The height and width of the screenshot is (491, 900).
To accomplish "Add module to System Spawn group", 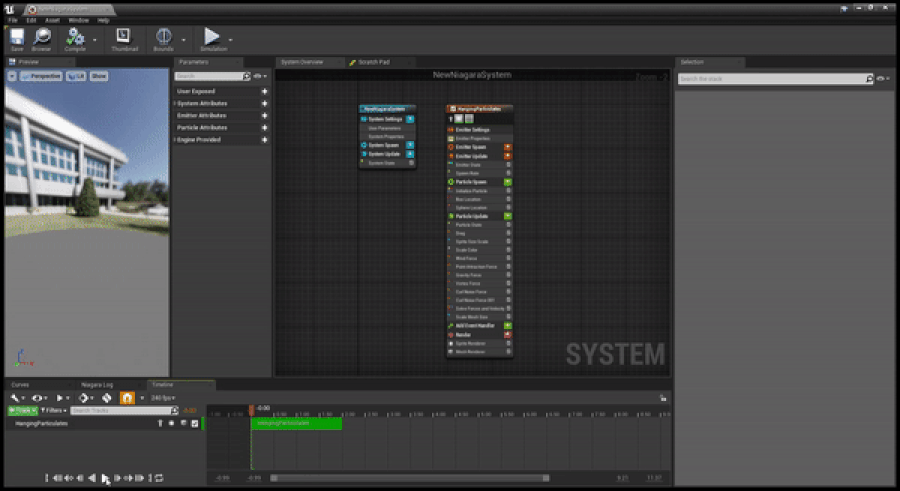I will [x=410, y=145].
